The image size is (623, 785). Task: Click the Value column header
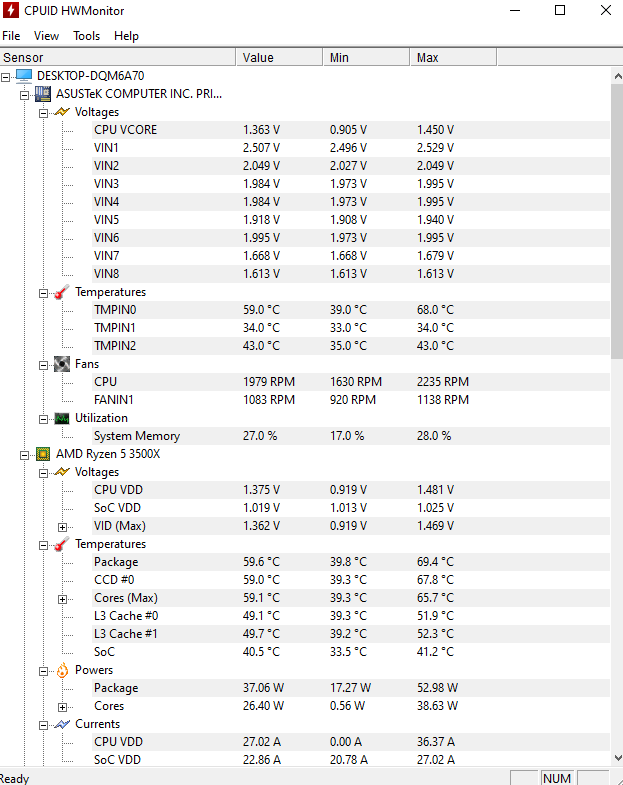click(x=279, y=58)
